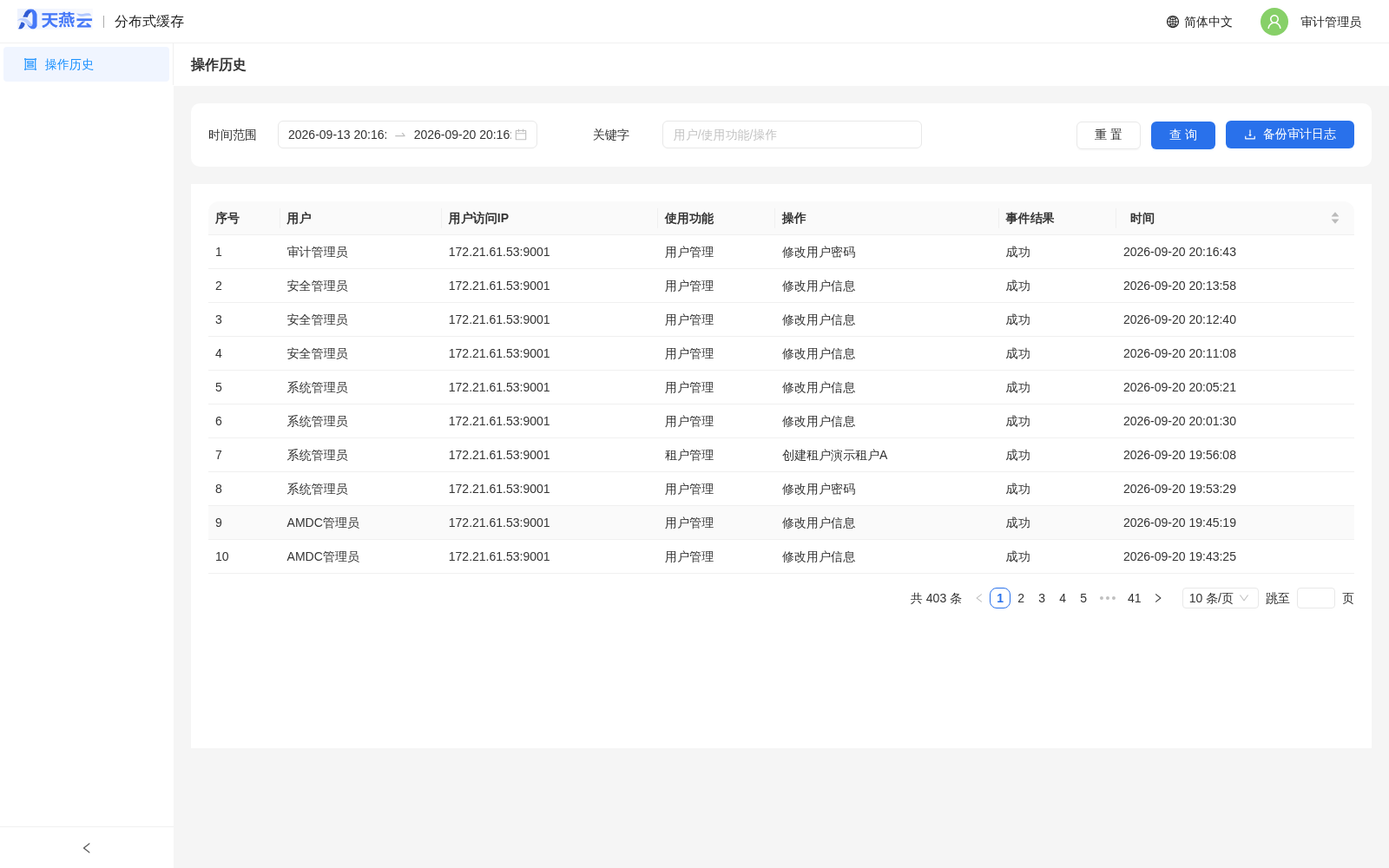This screenshot has height=868, width=1389.
Task: Click 审计管理员 in table row 1
Action: pyautogui.click(x=317, y=252)
